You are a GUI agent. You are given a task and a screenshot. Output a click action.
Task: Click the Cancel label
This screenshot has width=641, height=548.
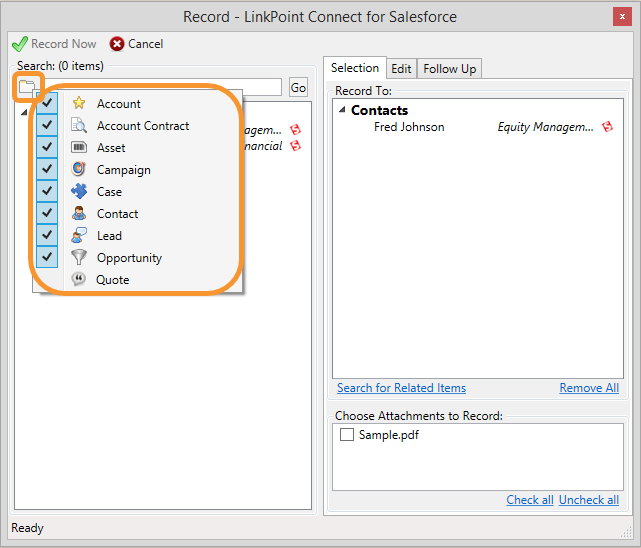pos(146,44)
